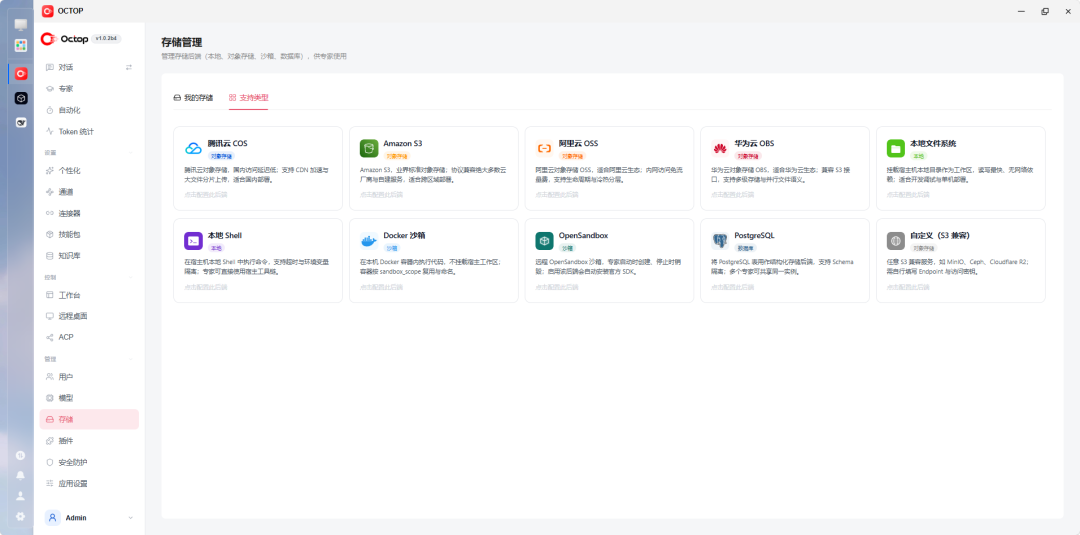The width and height of the screenshot is (1080, 535).
Task: Click the whale icon in the left dock
Action: pyautogui.click(x=21, y=123)
